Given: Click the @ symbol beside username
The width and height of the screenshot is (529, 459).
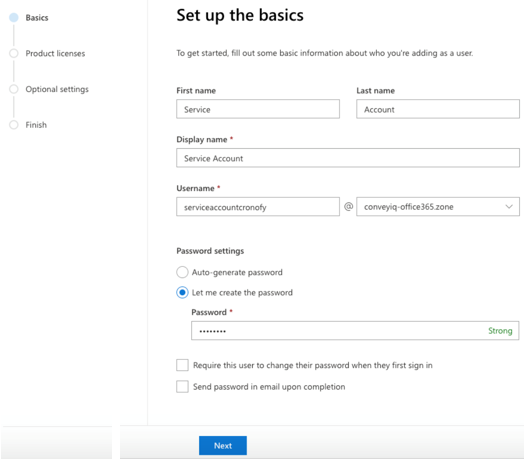Looking at the screenshot, I should 348,206.
